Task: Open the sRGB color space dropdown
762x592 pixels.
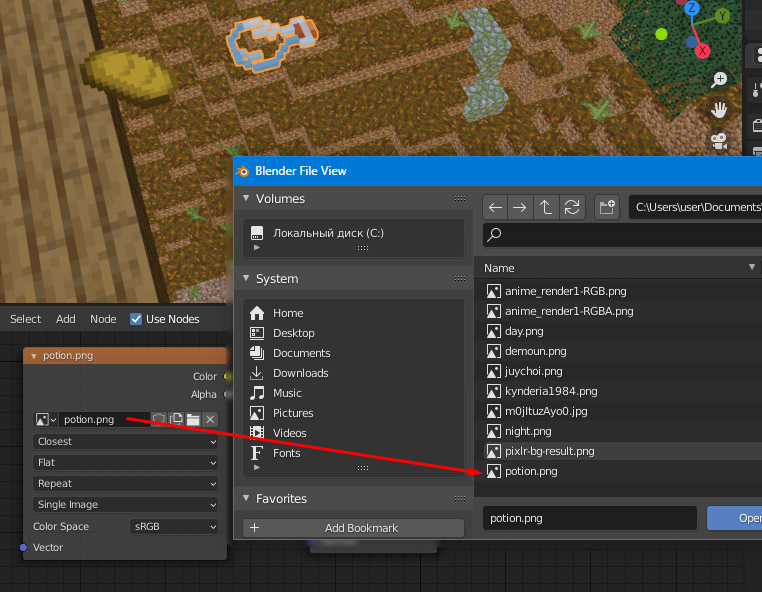Action: click(174, 526)
